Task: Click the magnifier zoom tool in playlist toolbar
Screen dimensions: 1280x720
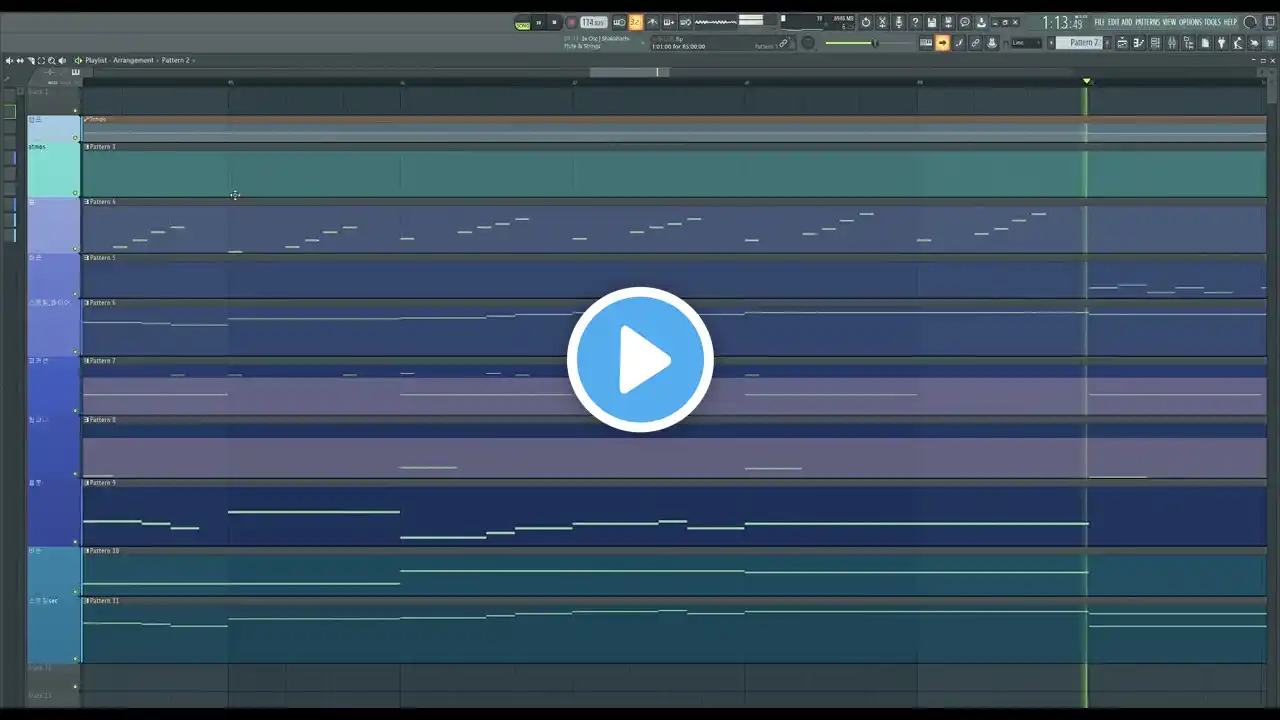Action: pos(52,60)
